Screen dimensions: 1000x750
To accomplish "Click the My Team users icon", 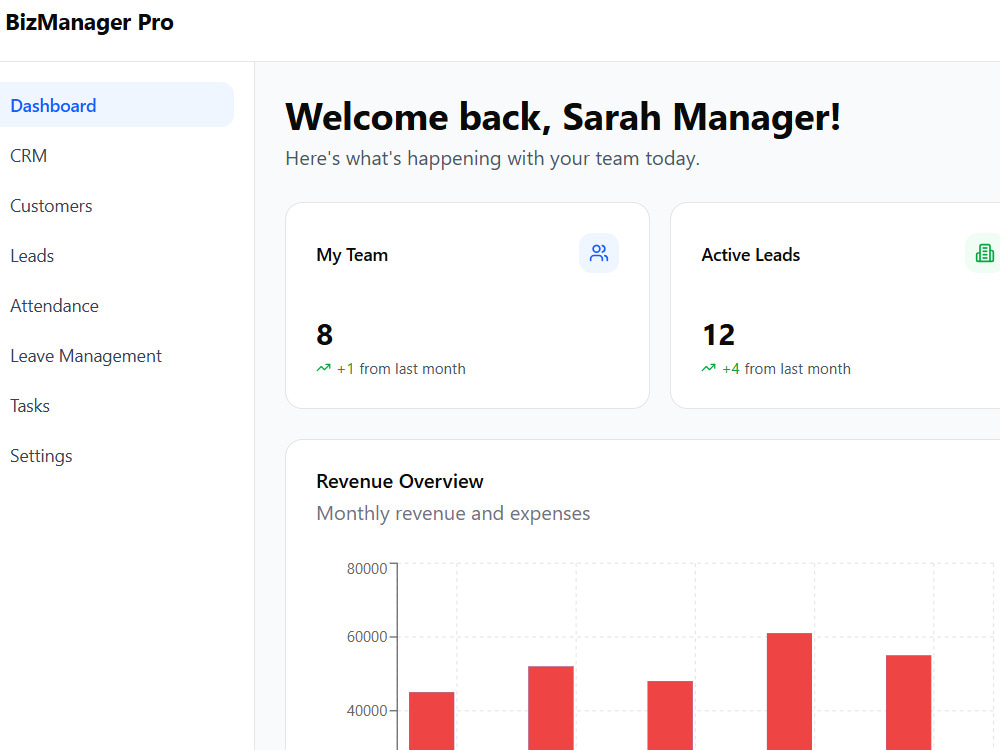I will [x=599, y=253].
